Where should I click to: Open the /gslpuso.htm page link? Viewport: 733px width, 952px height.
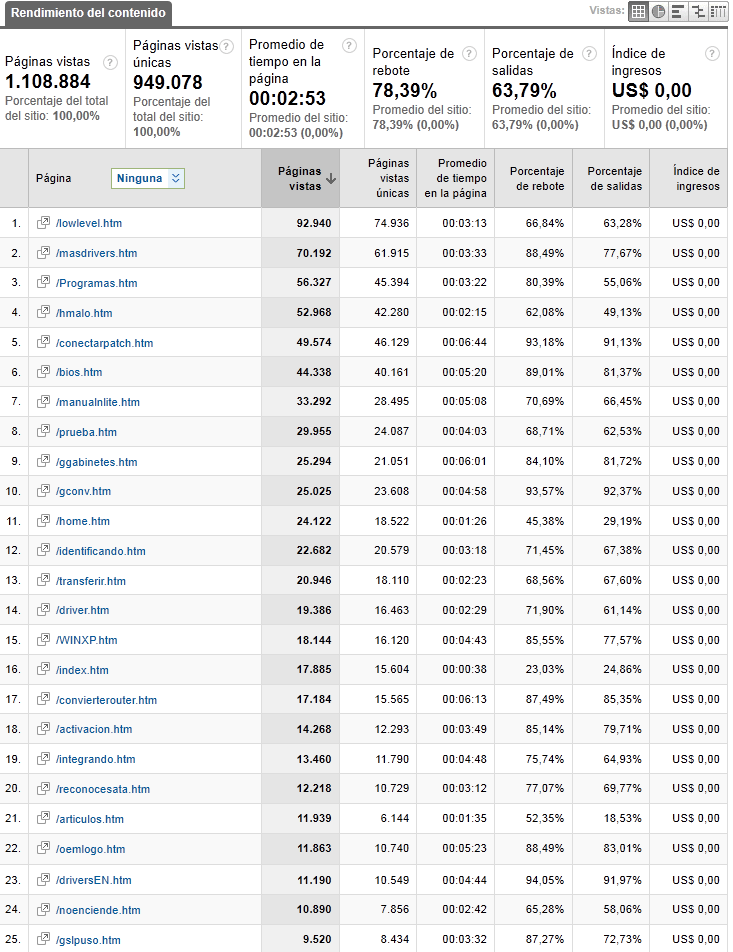[x=88, y=940]
